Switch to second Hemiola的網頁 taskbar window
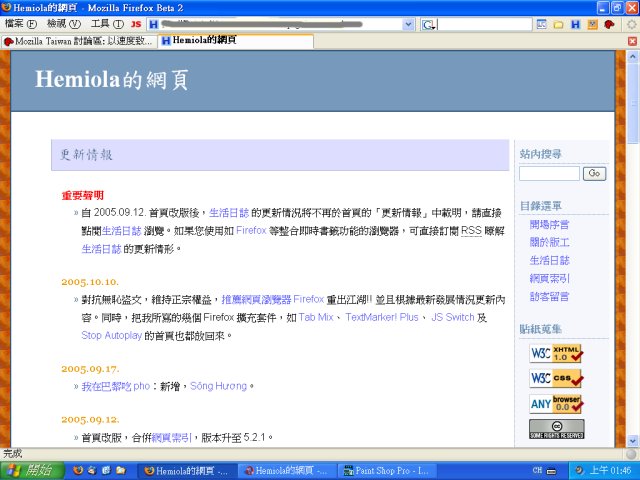The height and width of the screenshot is (480, 640). point(287,471)
